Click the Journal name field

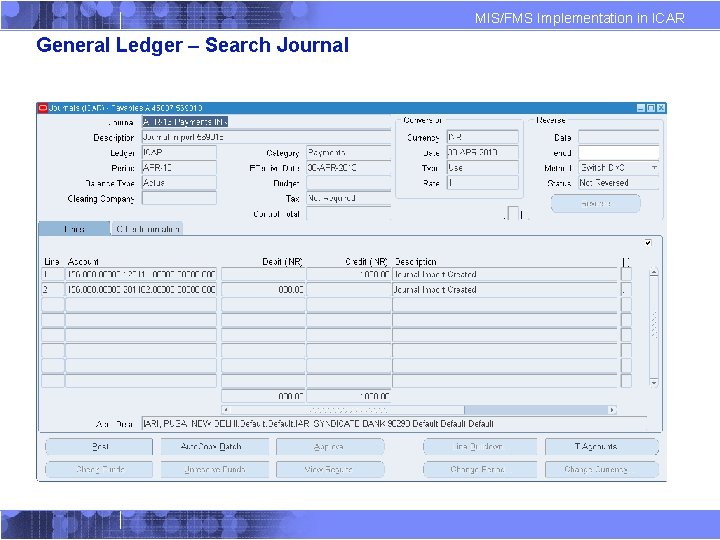pos(266,122)
